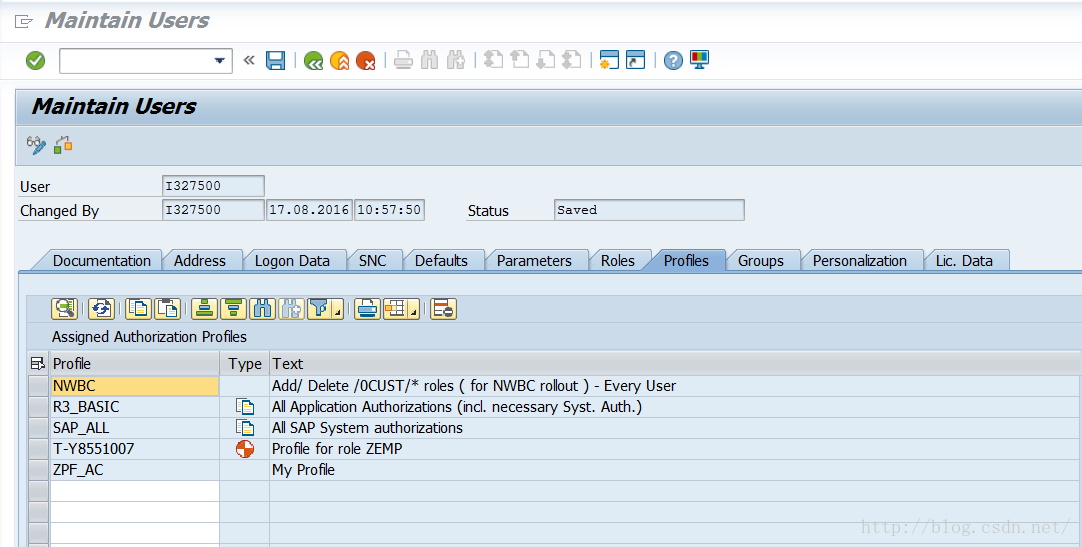Click the composite profile icon in SAP_ALL row
The image size is (1082, 547).
(245, 428)
